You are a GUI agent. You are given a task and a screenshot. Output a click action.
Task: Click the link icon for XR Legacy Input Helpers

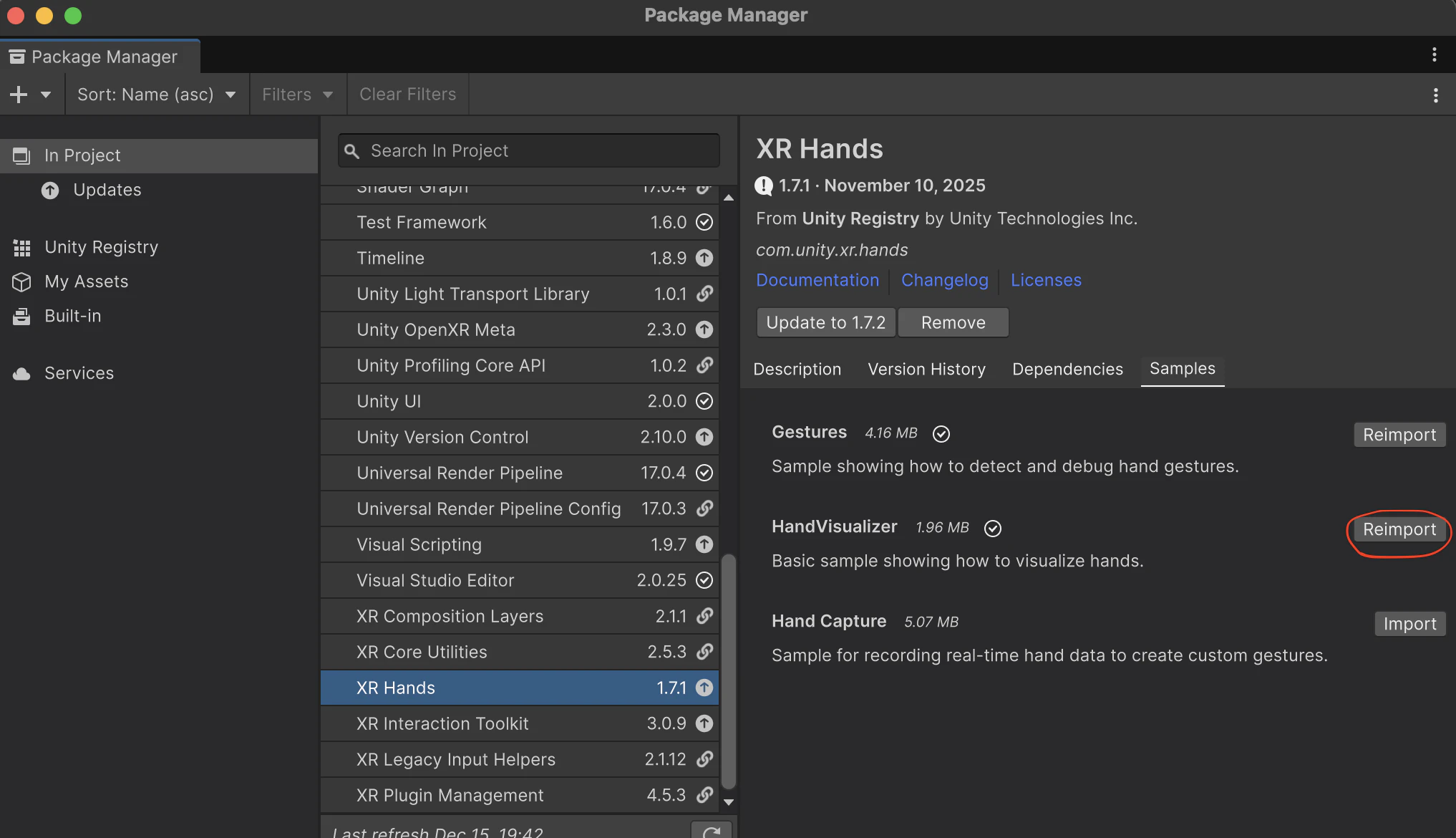point(704,759)
